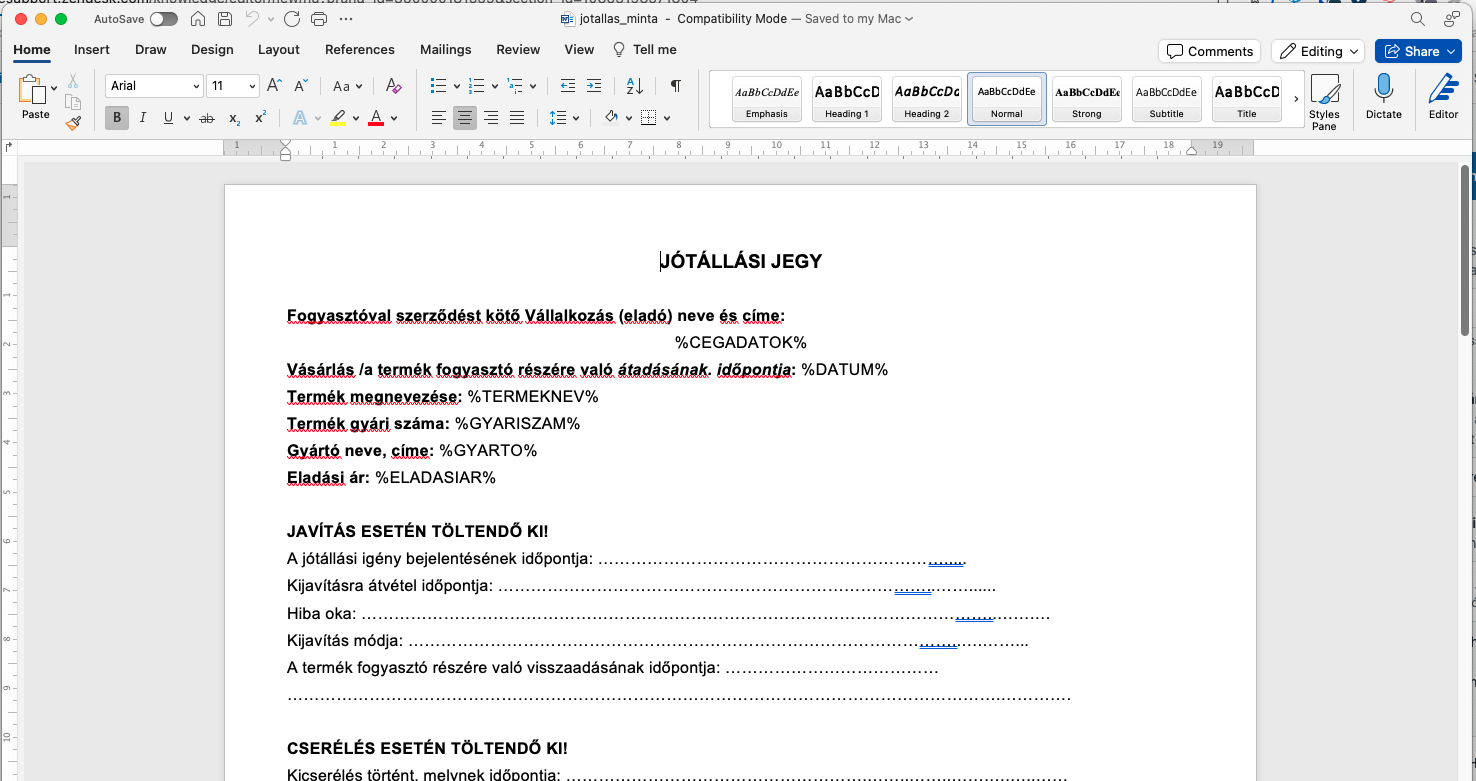Decrease font size with small A
The height and width of the screenshot is (781, 1476).
tap(299, 86)
